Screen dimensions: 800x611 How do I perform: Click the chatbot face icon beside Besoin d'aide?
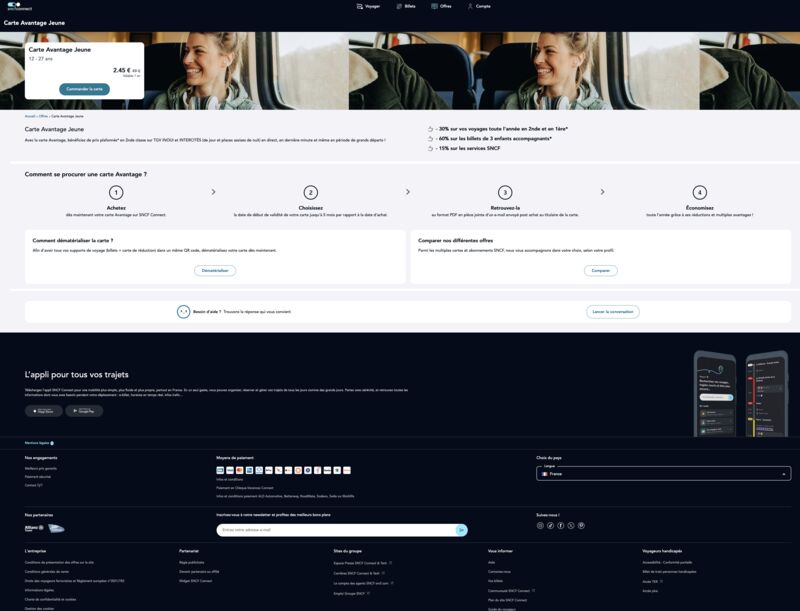coord(183,312)
